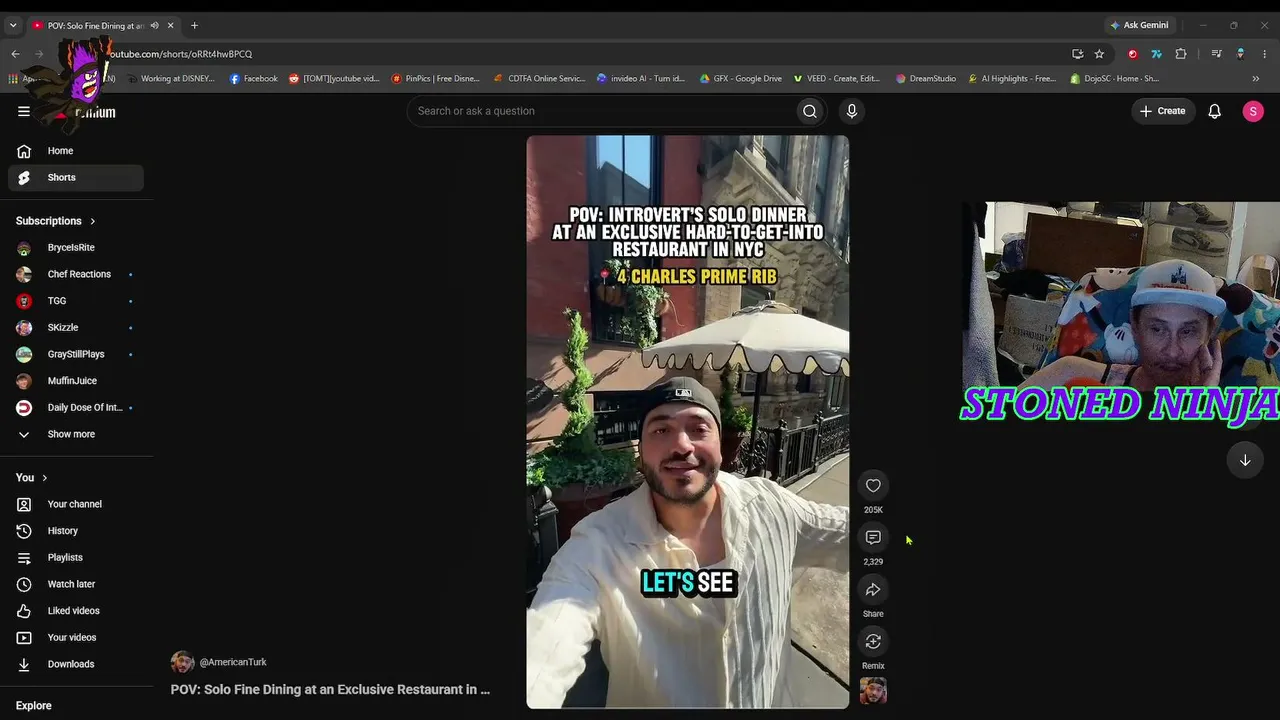This screenshot has height=720, width=1280.
Task: Open BryceIsRite subscription channel
Action: pos(76,247)
